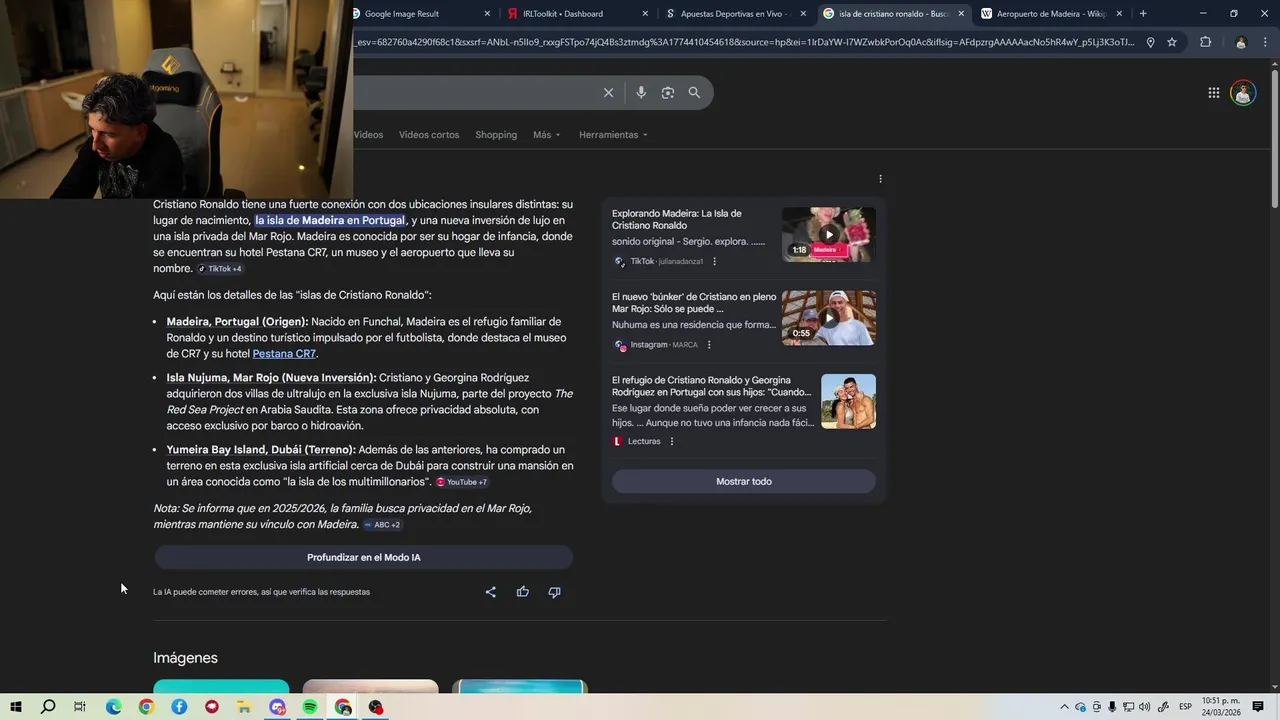This screenshot has height=720, width=1280.
Task: Open AI overview three-dot options
Action: coord(880,179)
